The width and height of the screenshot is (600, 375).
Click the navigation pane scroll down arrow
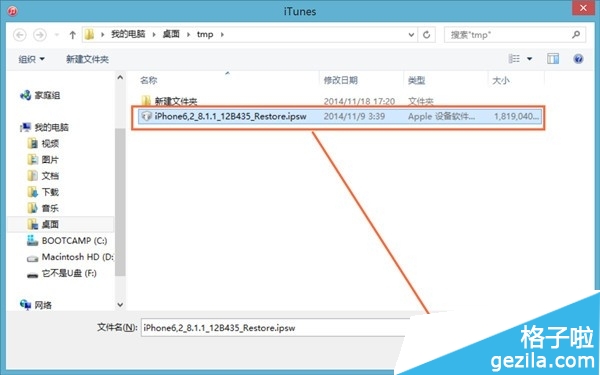point(120,305)
